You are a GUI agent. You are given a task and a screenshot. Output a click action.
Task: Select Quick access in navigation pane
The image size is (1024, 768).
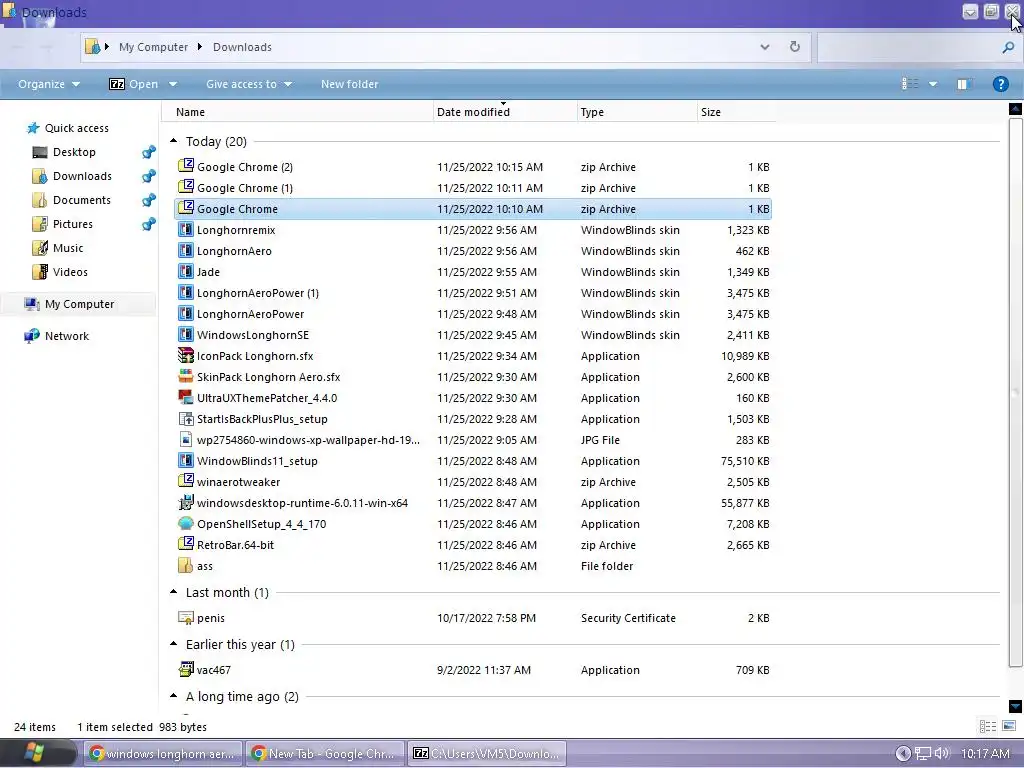click(x=76, y=128)
